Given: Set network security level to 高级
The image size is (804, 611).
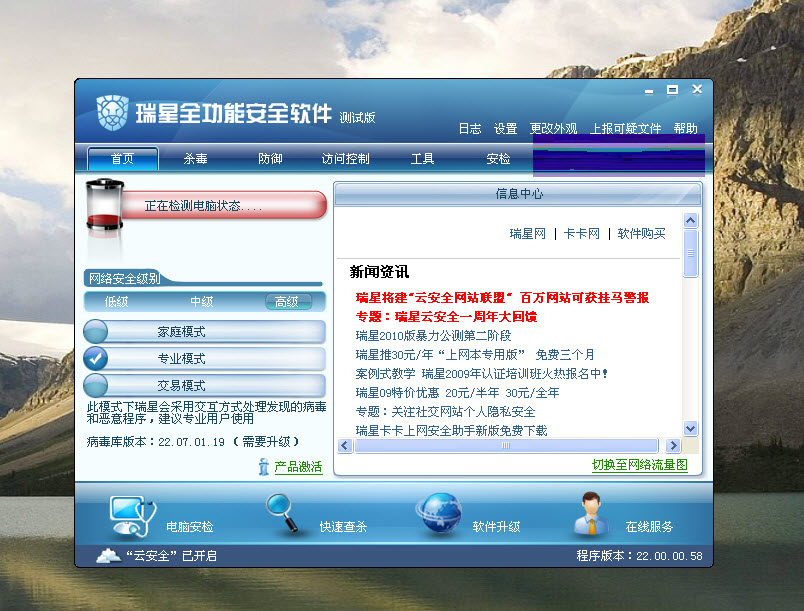Looking at the screenshot, I should point(288,302).
